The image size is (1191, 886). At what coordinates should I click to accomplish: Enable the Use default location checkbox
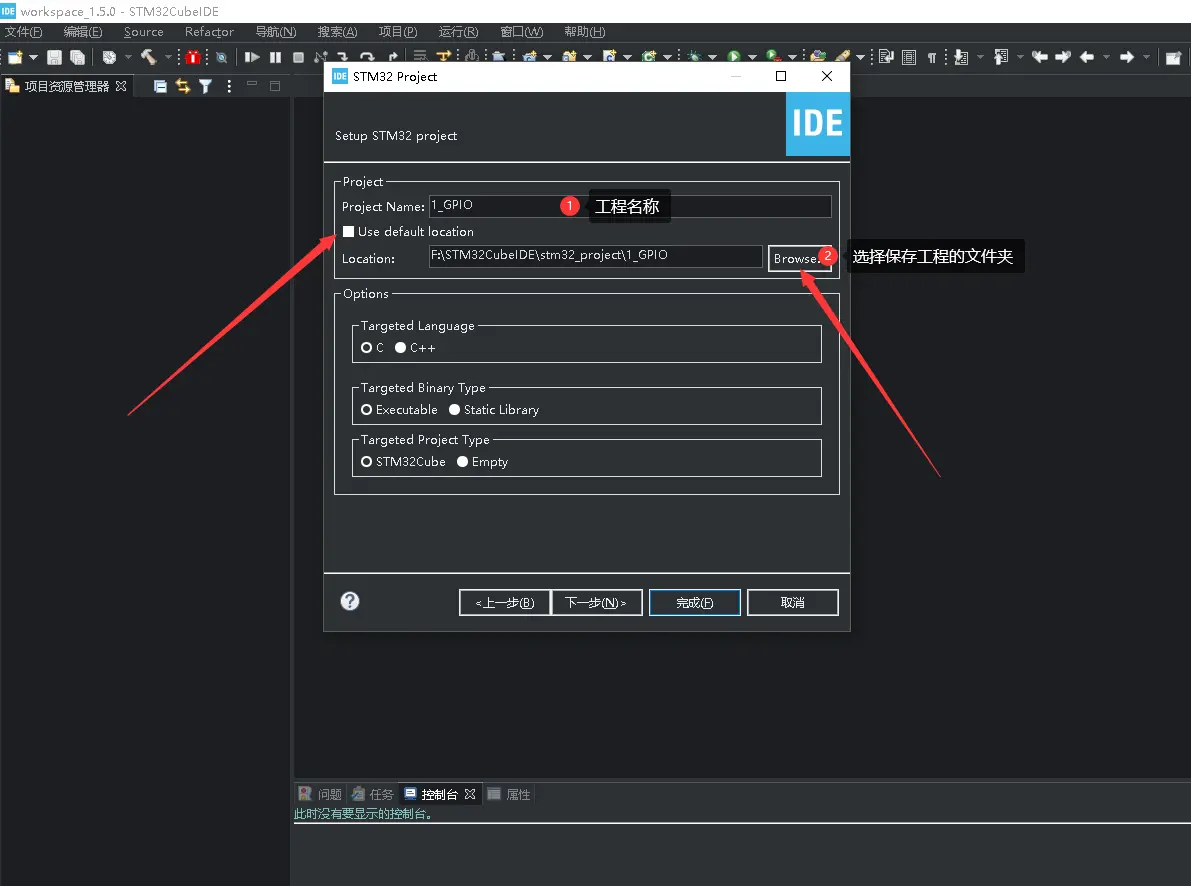tap(348, 232)
